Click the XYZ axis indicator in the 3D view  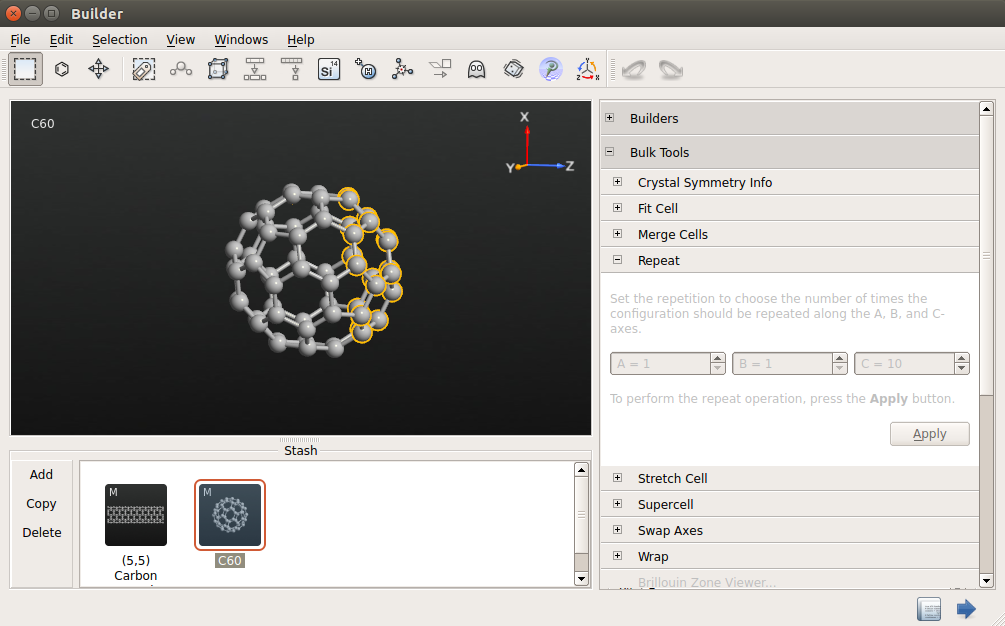[540, 144]
